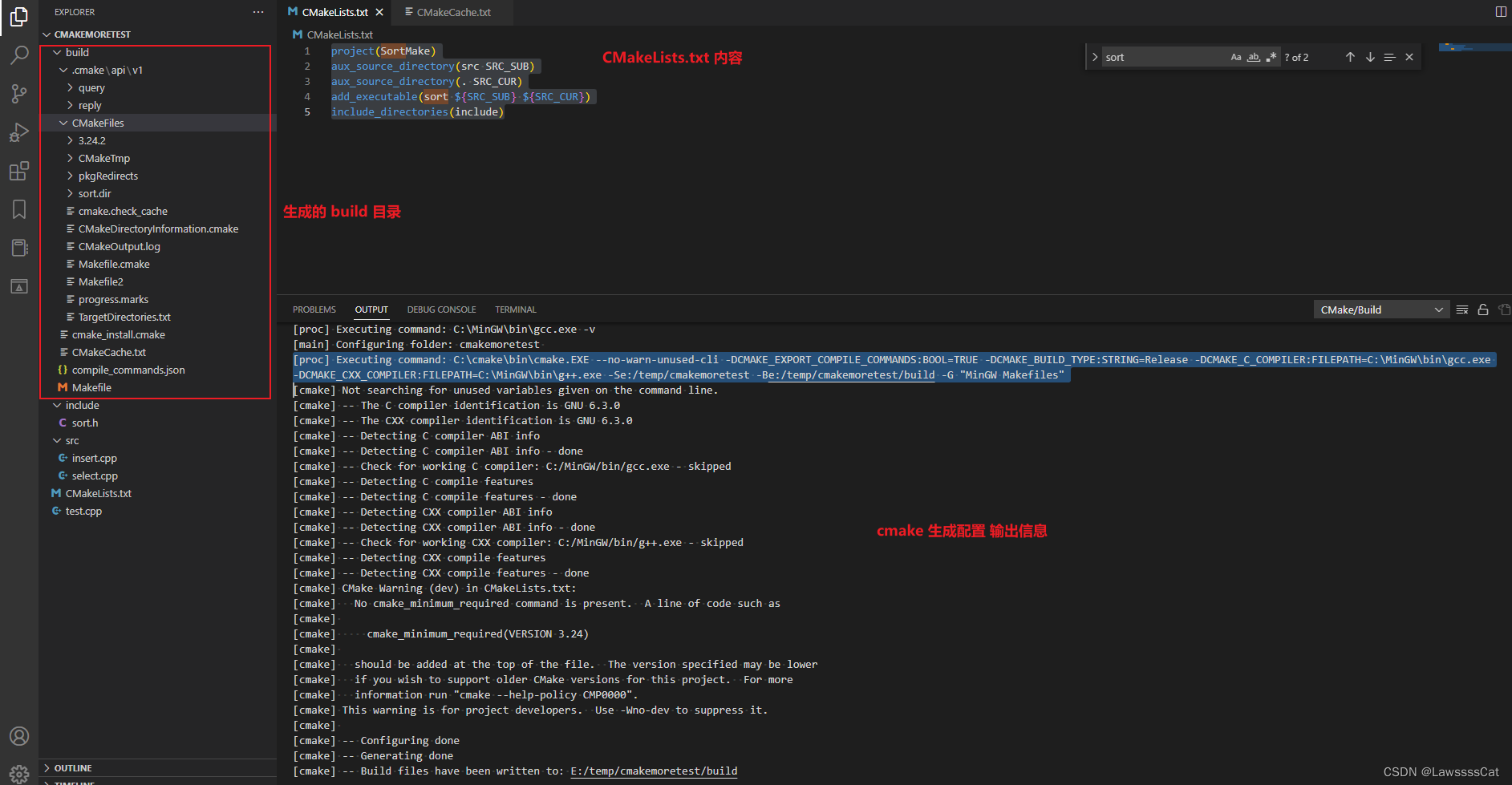Switch to the PROBLEMS panel tab

314,310
